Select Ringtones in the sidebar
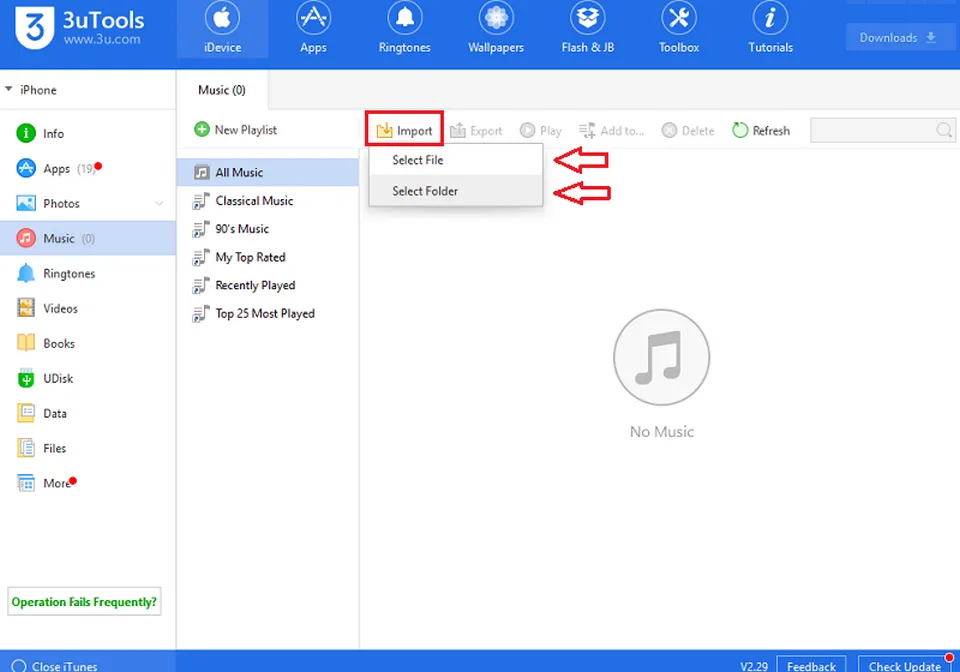 [67, 273]
